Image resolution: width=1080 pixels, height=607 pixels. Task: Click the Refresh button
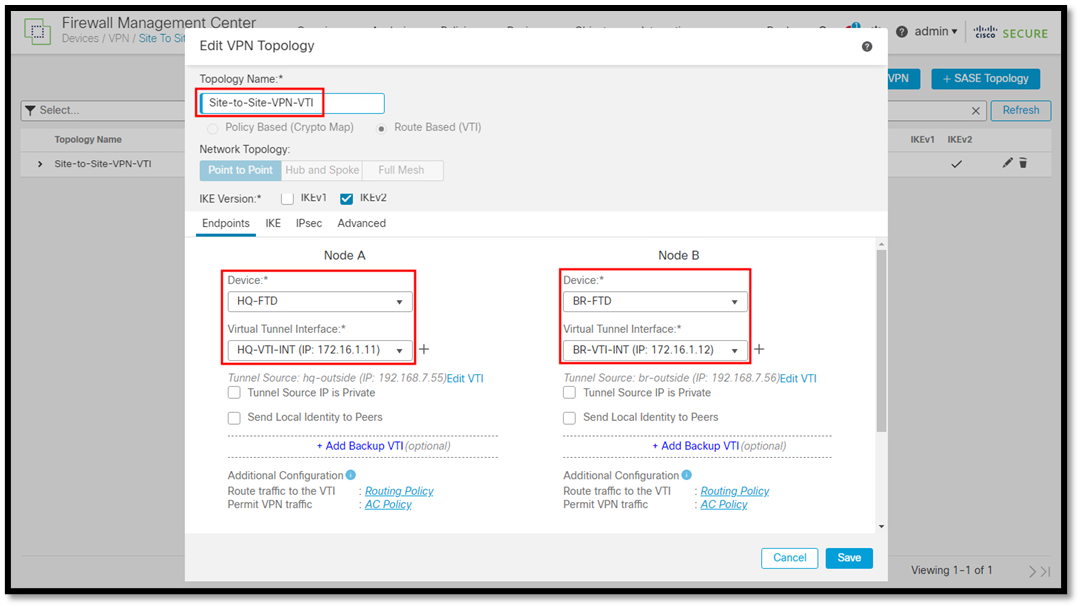[1021, 110]
